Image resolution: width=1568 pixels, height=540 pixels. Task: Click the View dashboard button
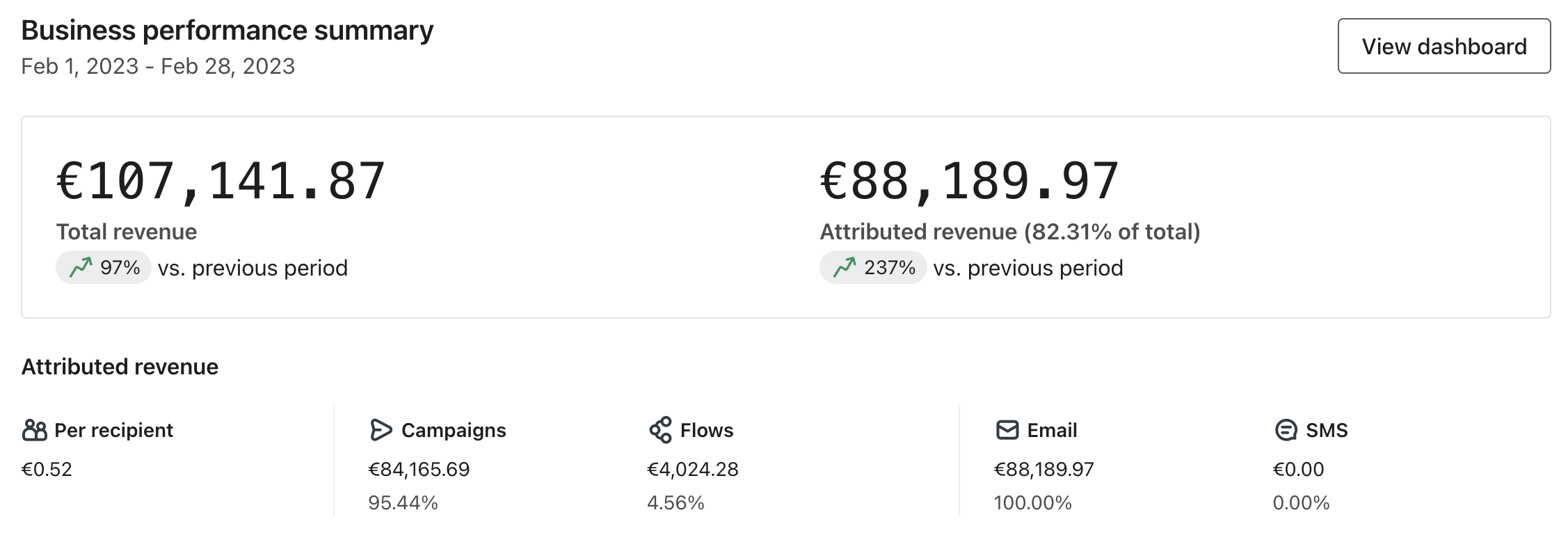(x=1443, y=47)
